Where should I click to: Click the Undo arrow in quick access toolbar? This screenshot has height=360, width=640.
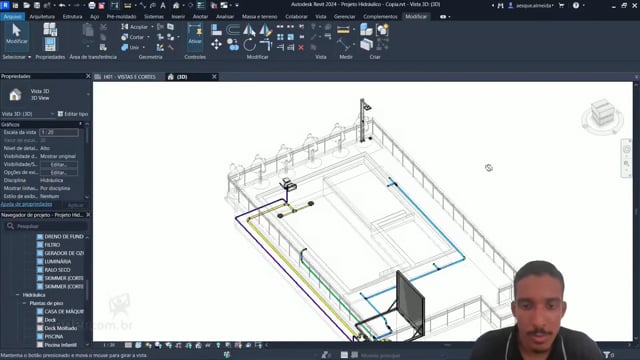click(62, 5)
